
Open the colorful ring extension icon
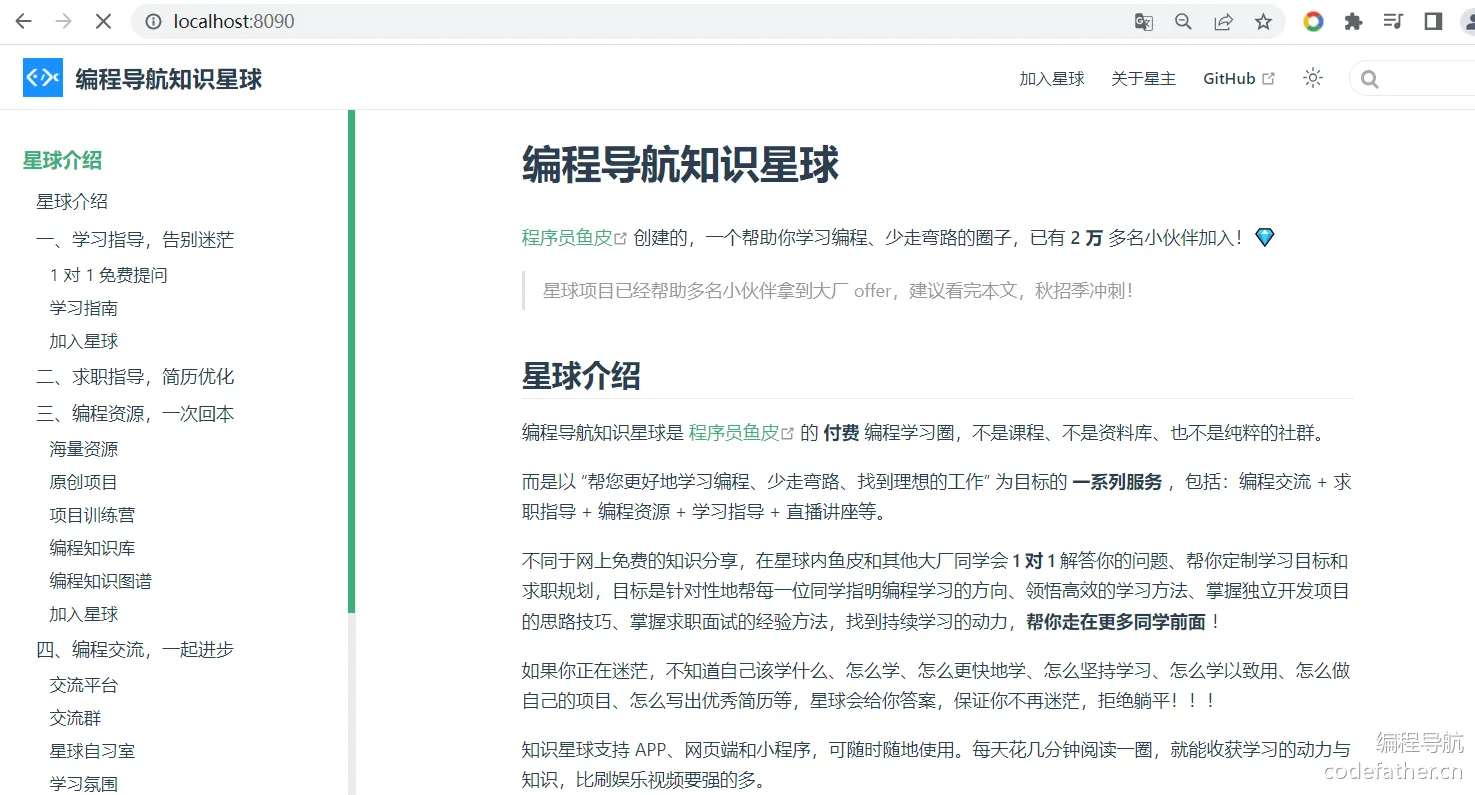point(1313,21)
